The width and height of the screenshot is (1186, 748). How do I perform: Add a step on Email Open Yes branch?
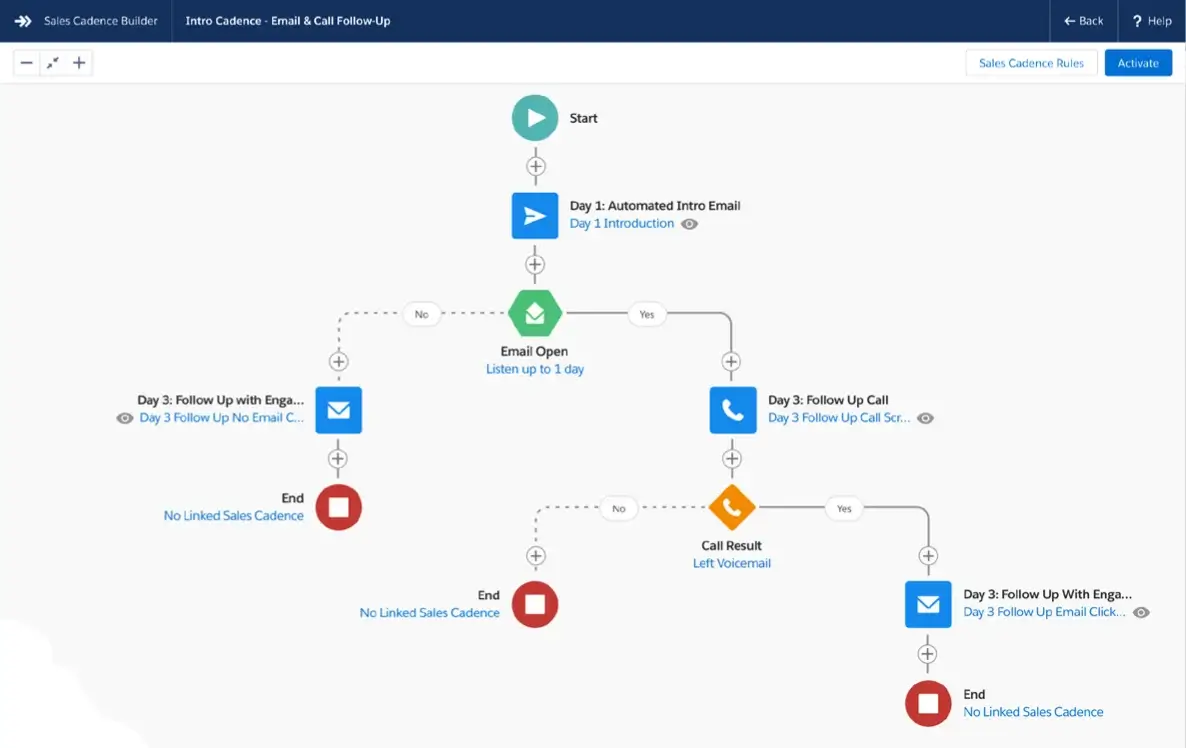click(731, 362)
